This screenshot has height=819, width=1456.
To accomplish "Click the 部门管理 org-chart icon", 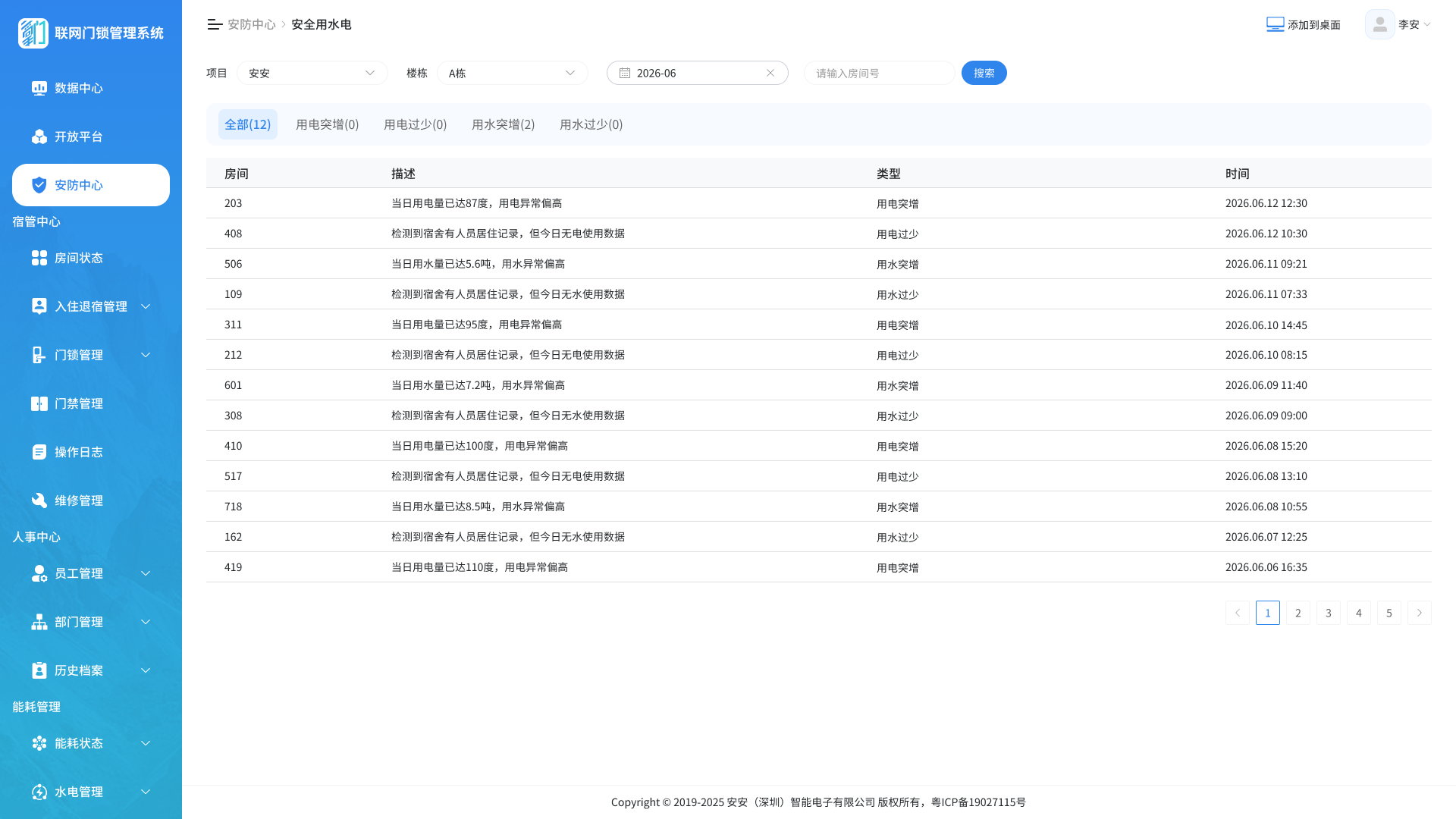I will tap(39, 622).
